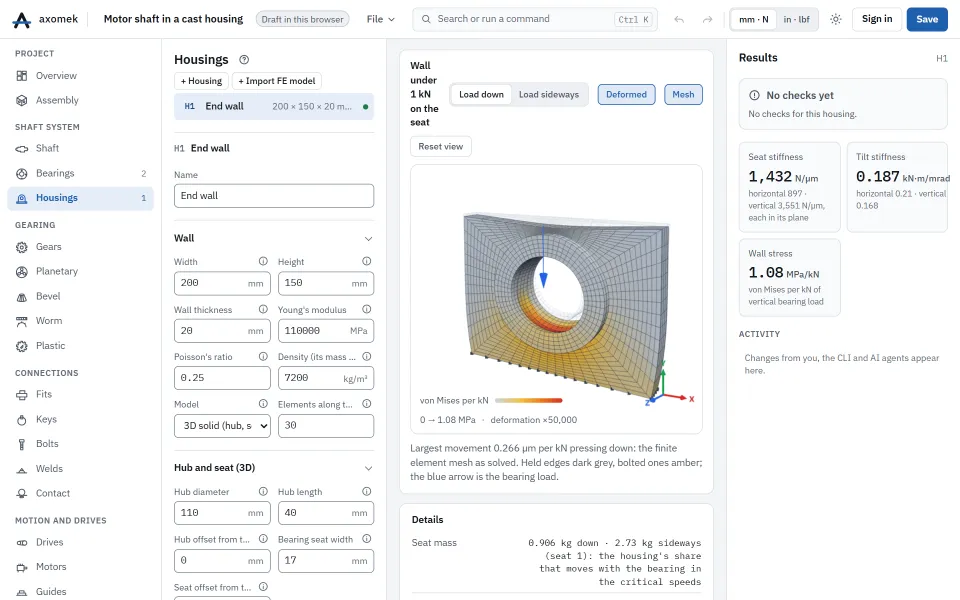Toggle the light/dark theme sun icon
This screenshot has height=600, width=960.
click(836, 19)
